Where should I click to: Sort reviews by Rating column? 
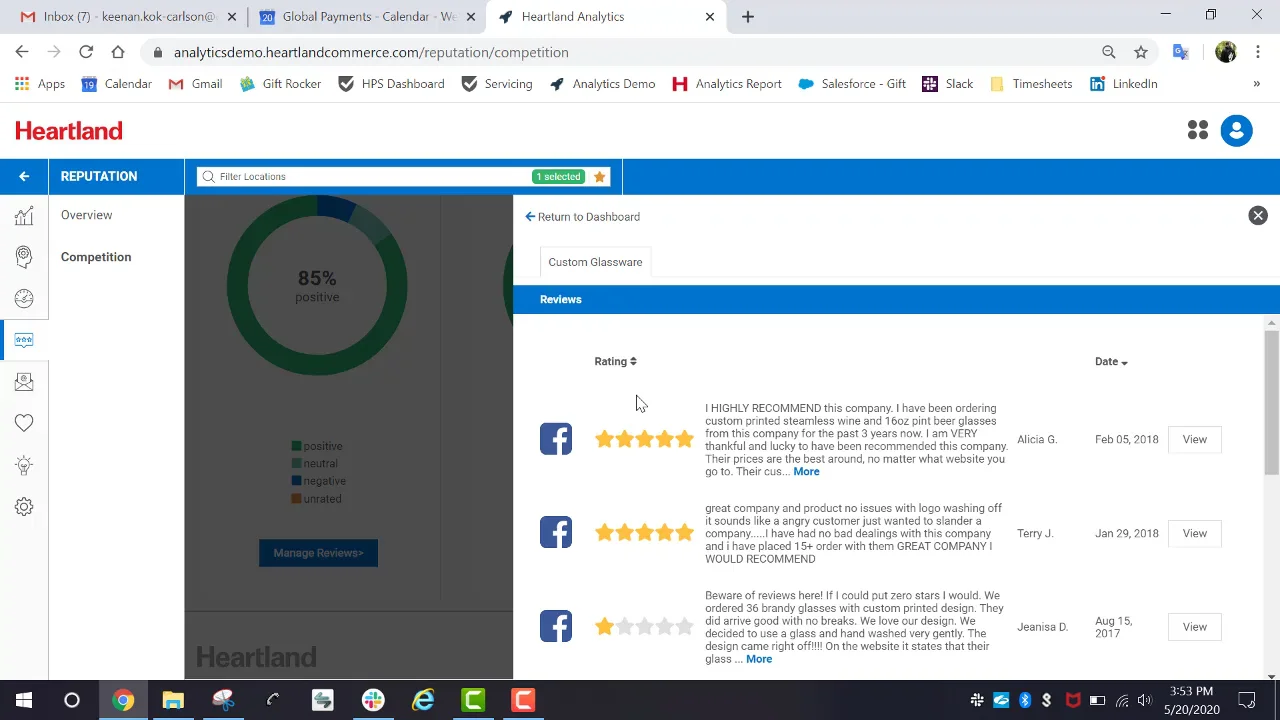point(615,361)
